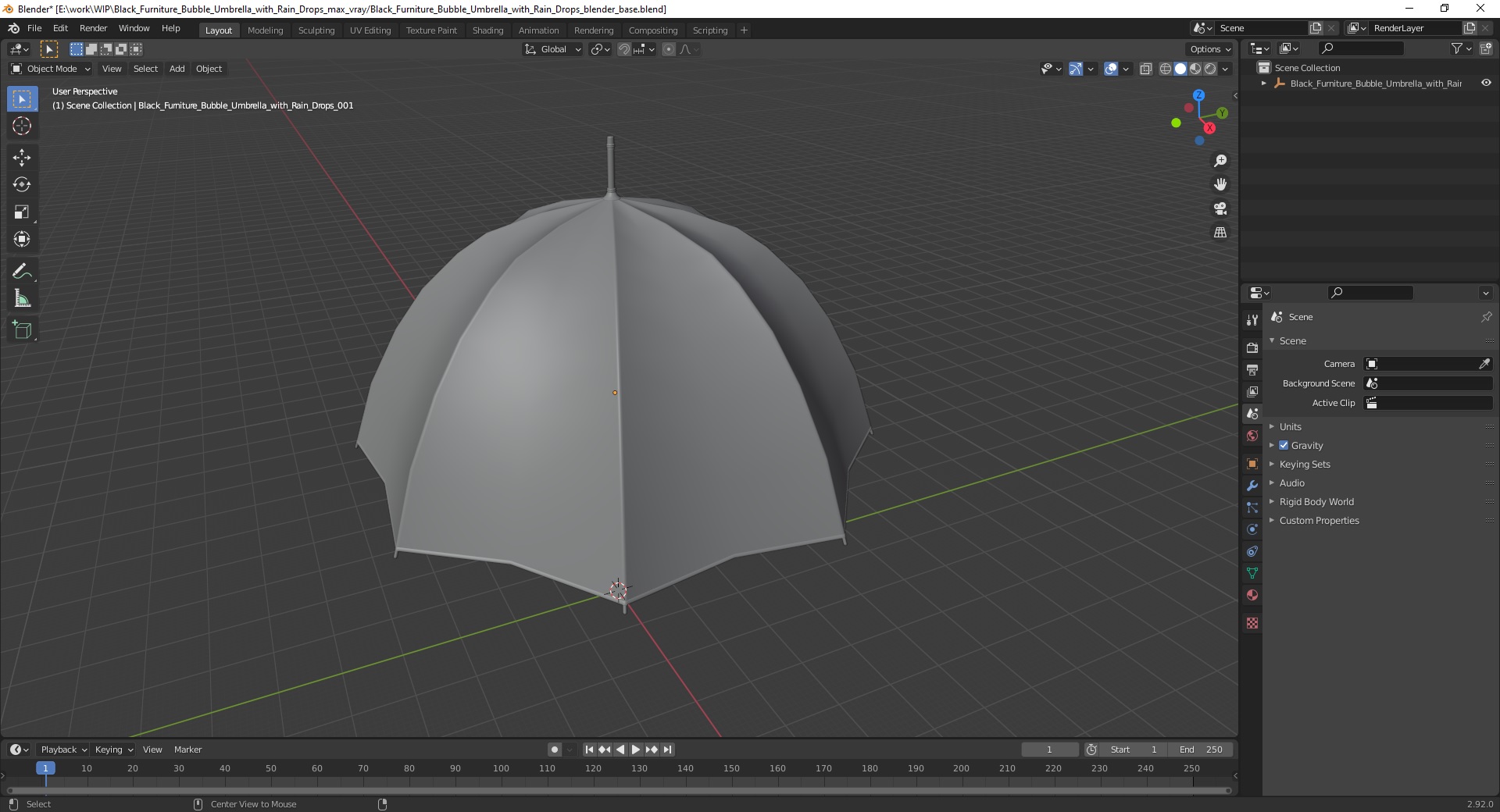
Task: Switch to the Modeling workspace tab
Action: (x=265, y=30)
